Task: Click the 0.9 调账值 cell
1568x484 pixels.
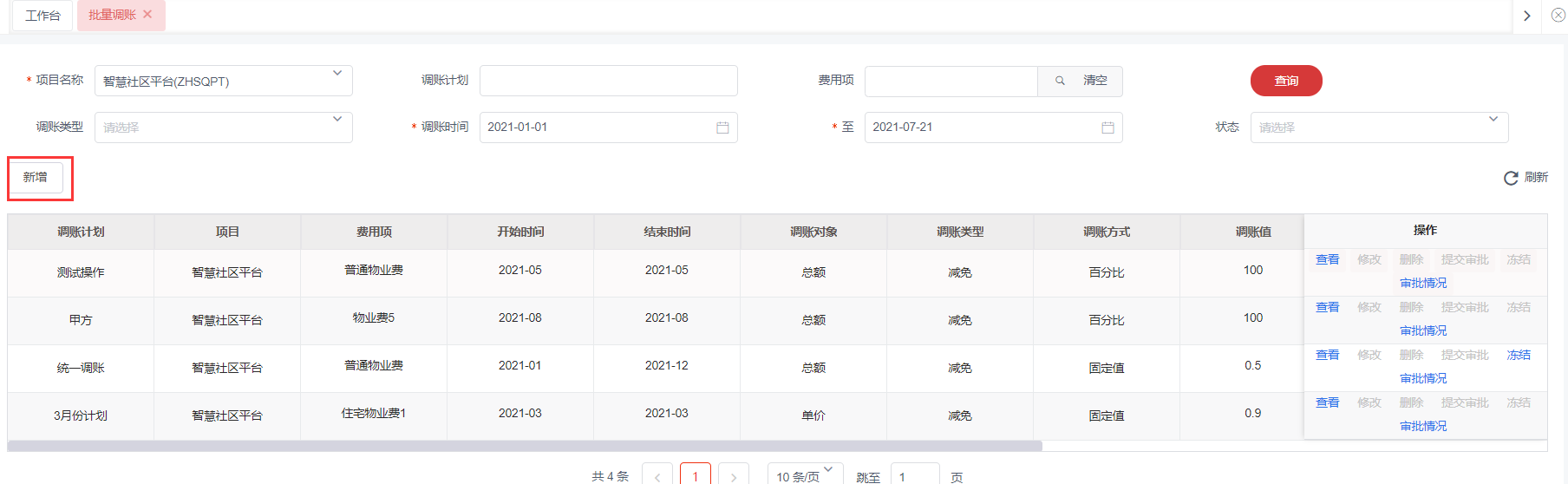Action: tap(1253, 413)
